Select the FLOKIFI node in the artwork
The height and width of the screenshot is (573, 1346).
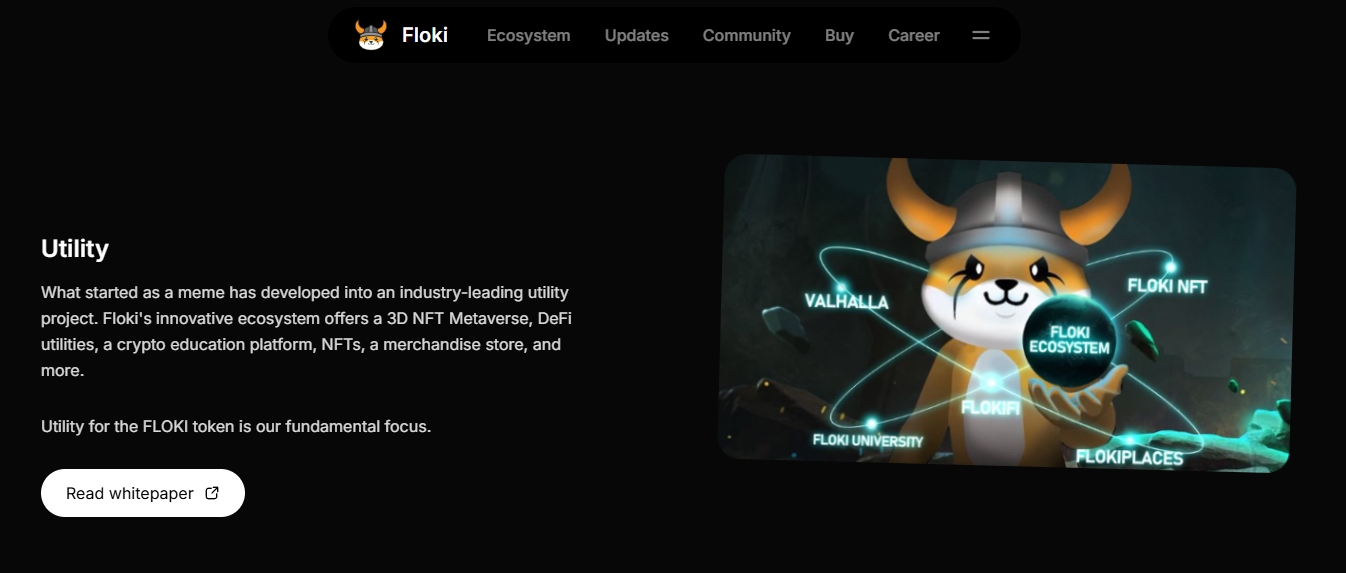click(991, 406)
